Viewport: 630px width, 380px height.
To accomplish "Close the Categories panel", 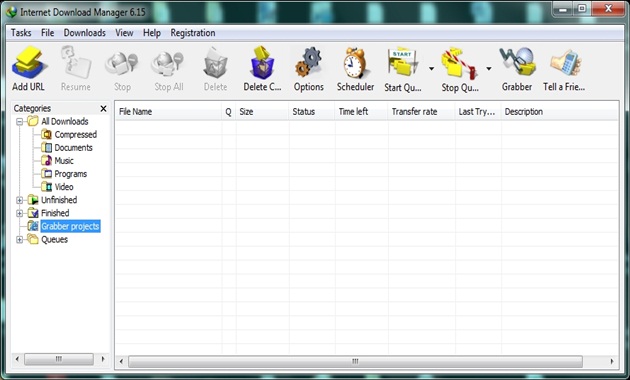I will (x=103, y=108).
